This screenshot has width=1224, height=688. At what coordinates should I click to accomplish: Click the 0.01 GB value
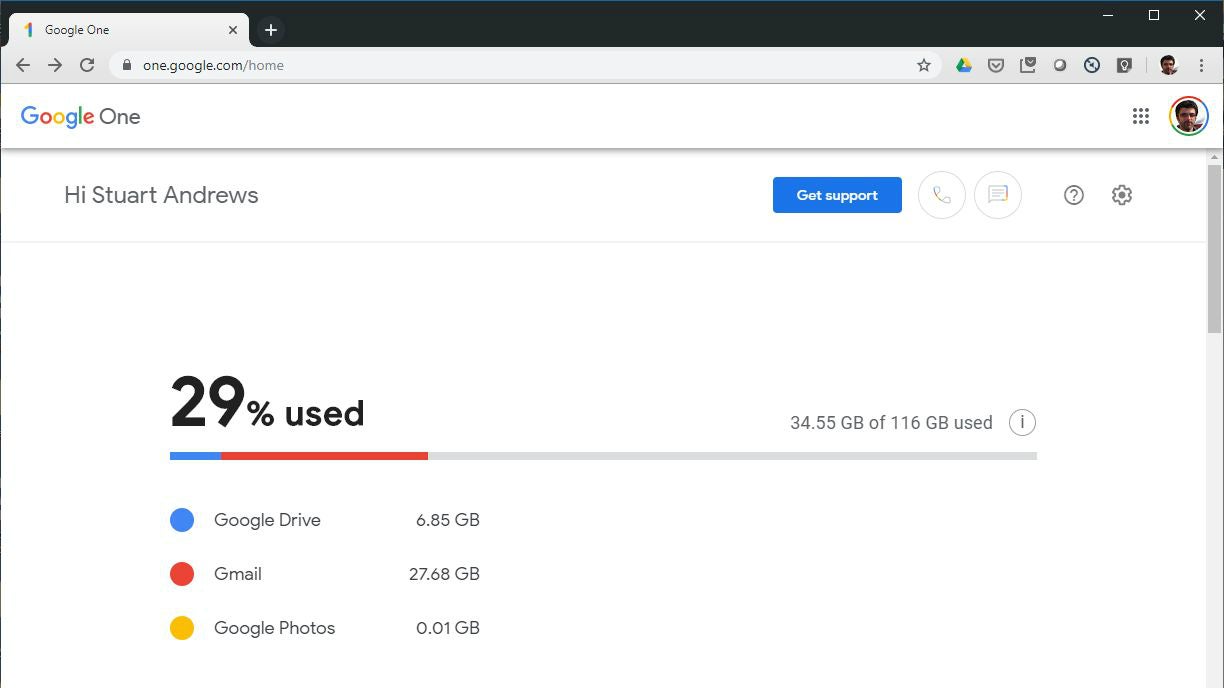coord(448,628)
